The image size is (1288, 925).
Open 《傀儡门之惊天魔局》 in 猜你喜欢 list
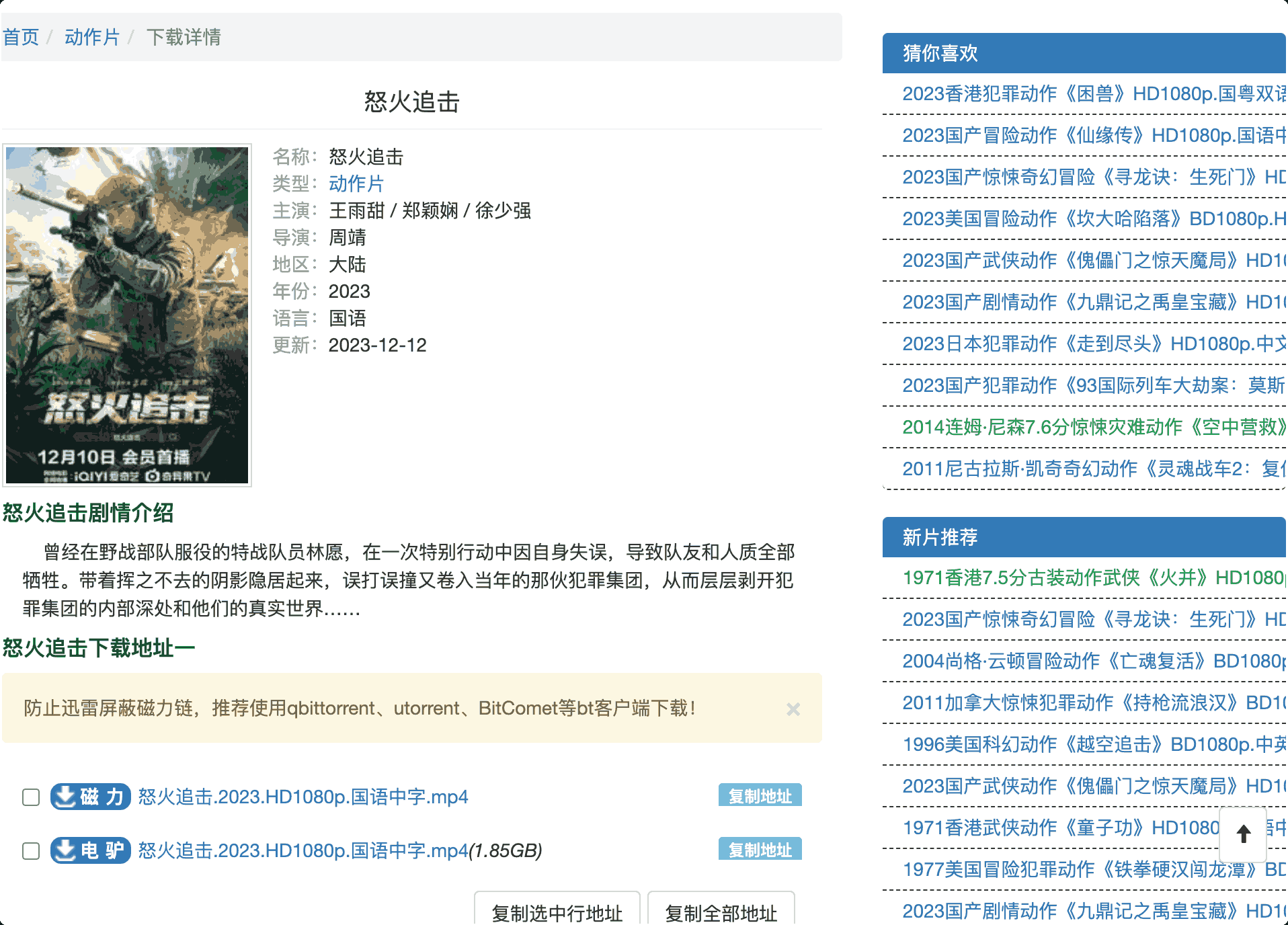pos(1094,260)
